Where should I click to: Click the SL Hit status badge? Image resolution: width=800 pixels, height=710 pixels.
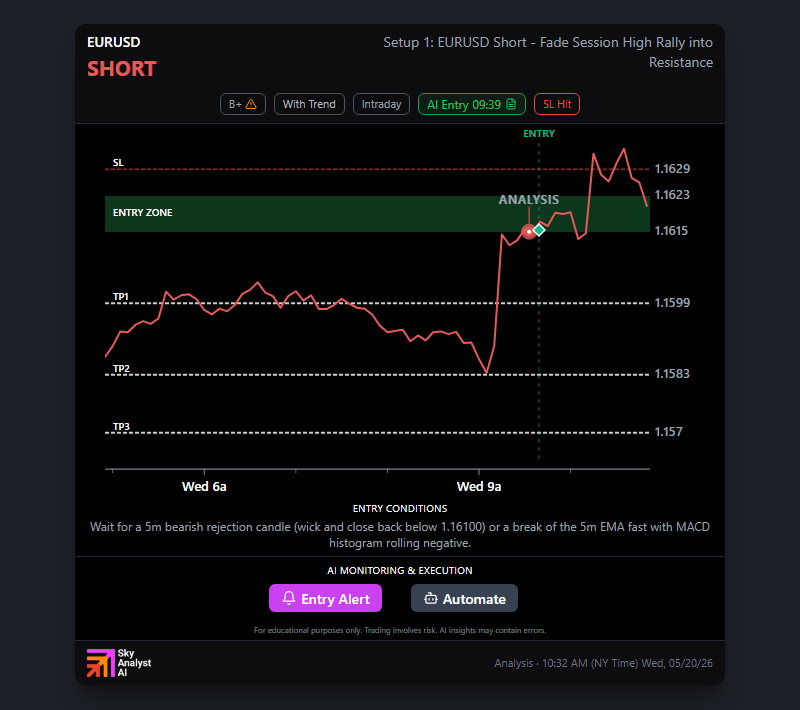557,104
